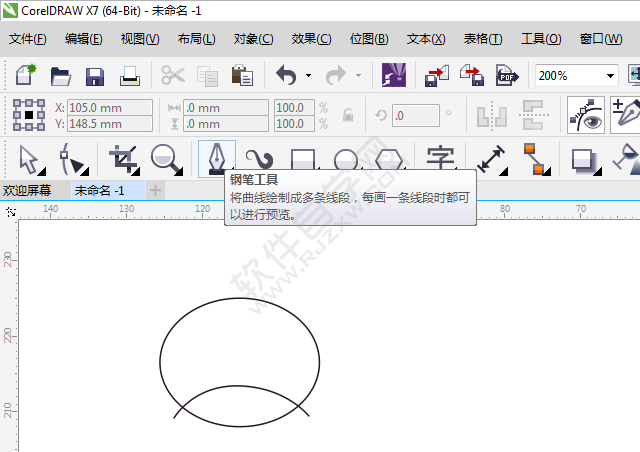Viewport: 640px width, 452px height.
Task: Switch to the 欢迎屏幕 tab
Action: coord(27,191)
